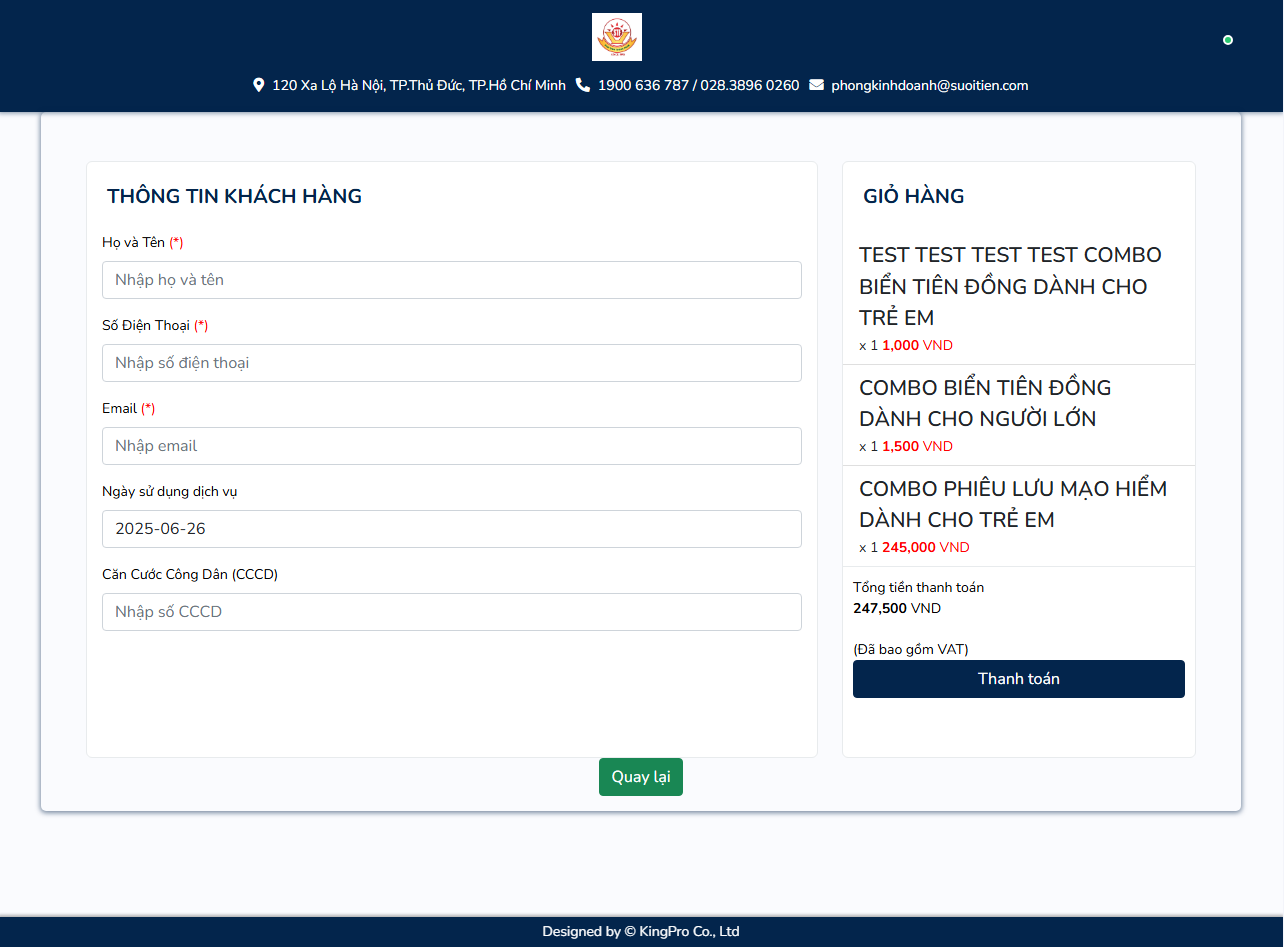Click the address 120 Xa Lộ Hà Nội
Image resolution: width=1284 pixels, height=947 pixels.
point(418,86)
